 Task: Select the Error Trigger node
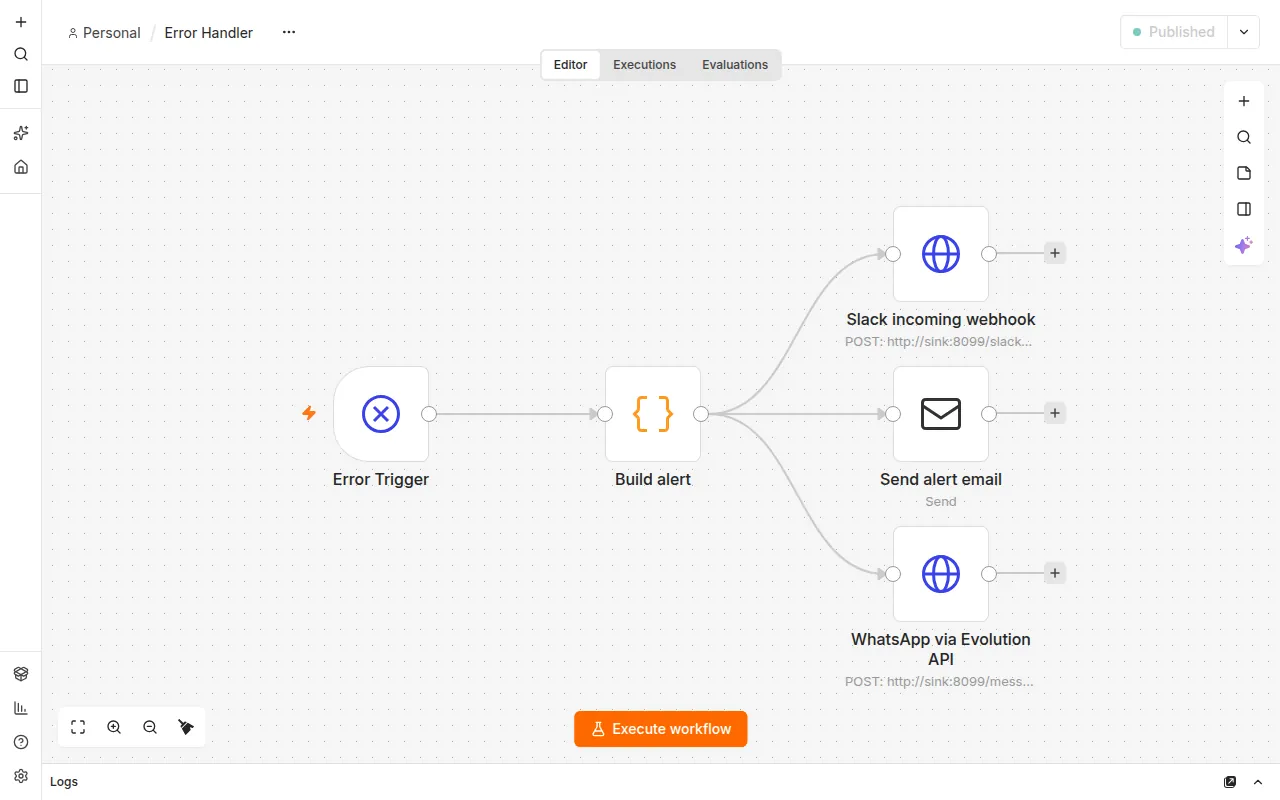click(x=381, y=414)
